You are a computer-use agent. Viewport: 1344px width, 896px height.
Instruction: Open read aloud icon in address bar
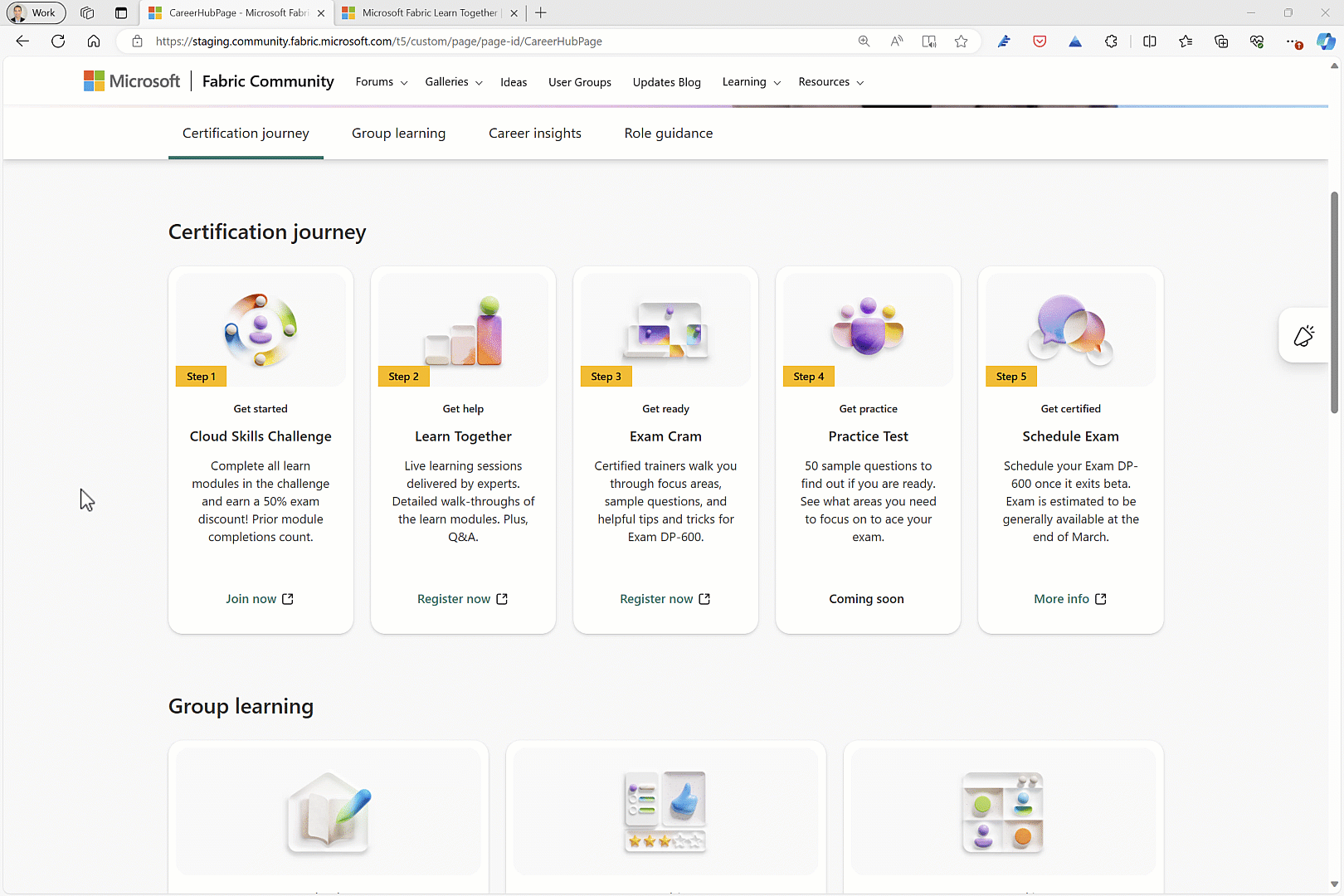[897, 41]
